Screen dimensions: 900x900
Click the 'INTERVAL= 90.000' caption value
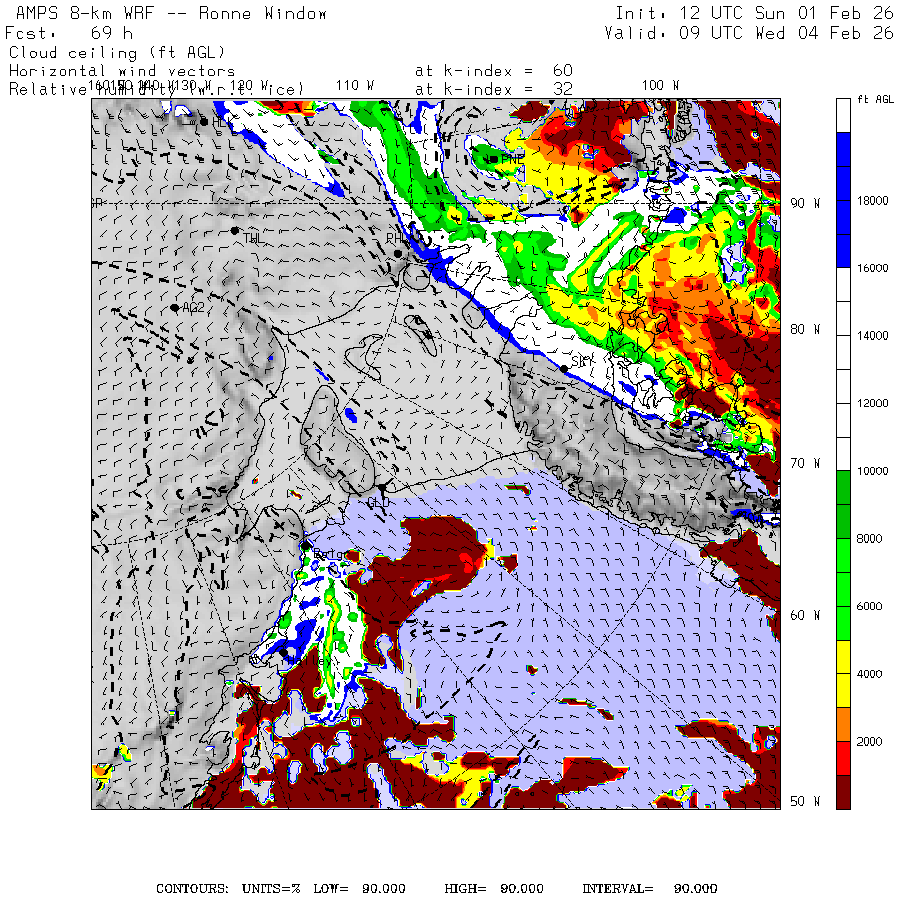pyautogui.click(x=650, y=889)
